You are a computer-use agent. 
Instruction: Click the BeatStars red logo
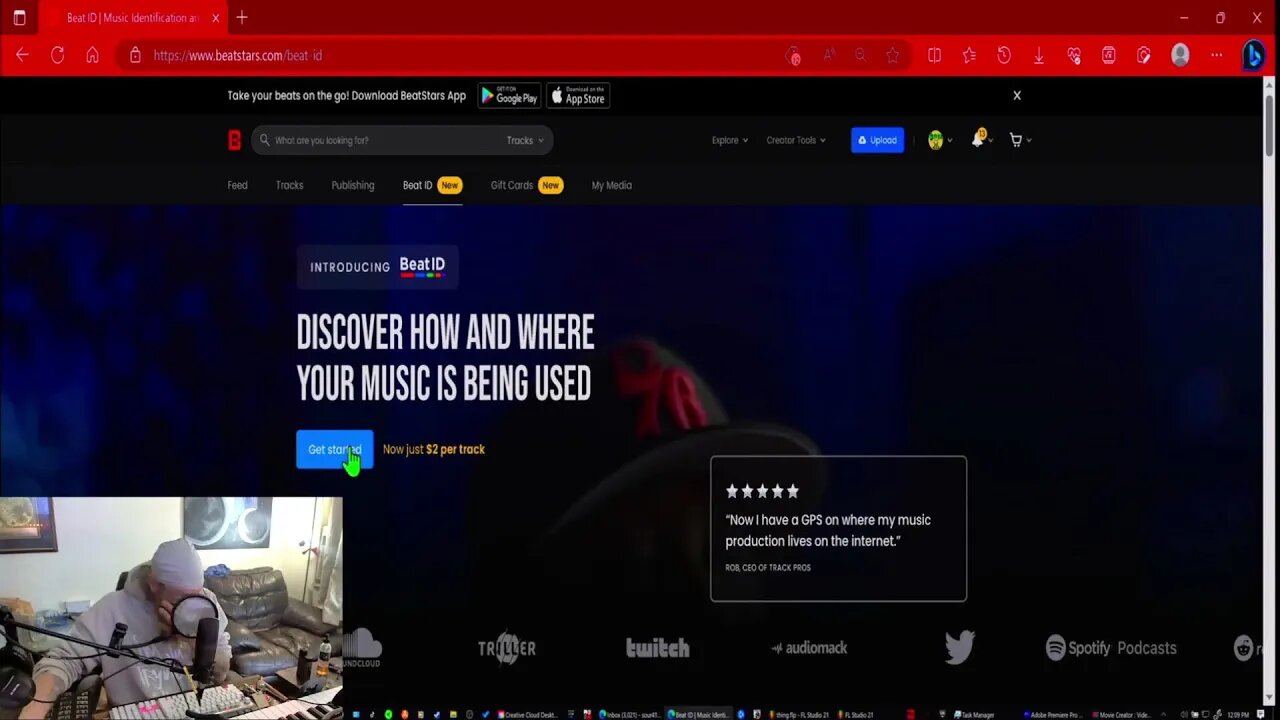[x=234, y=140]
